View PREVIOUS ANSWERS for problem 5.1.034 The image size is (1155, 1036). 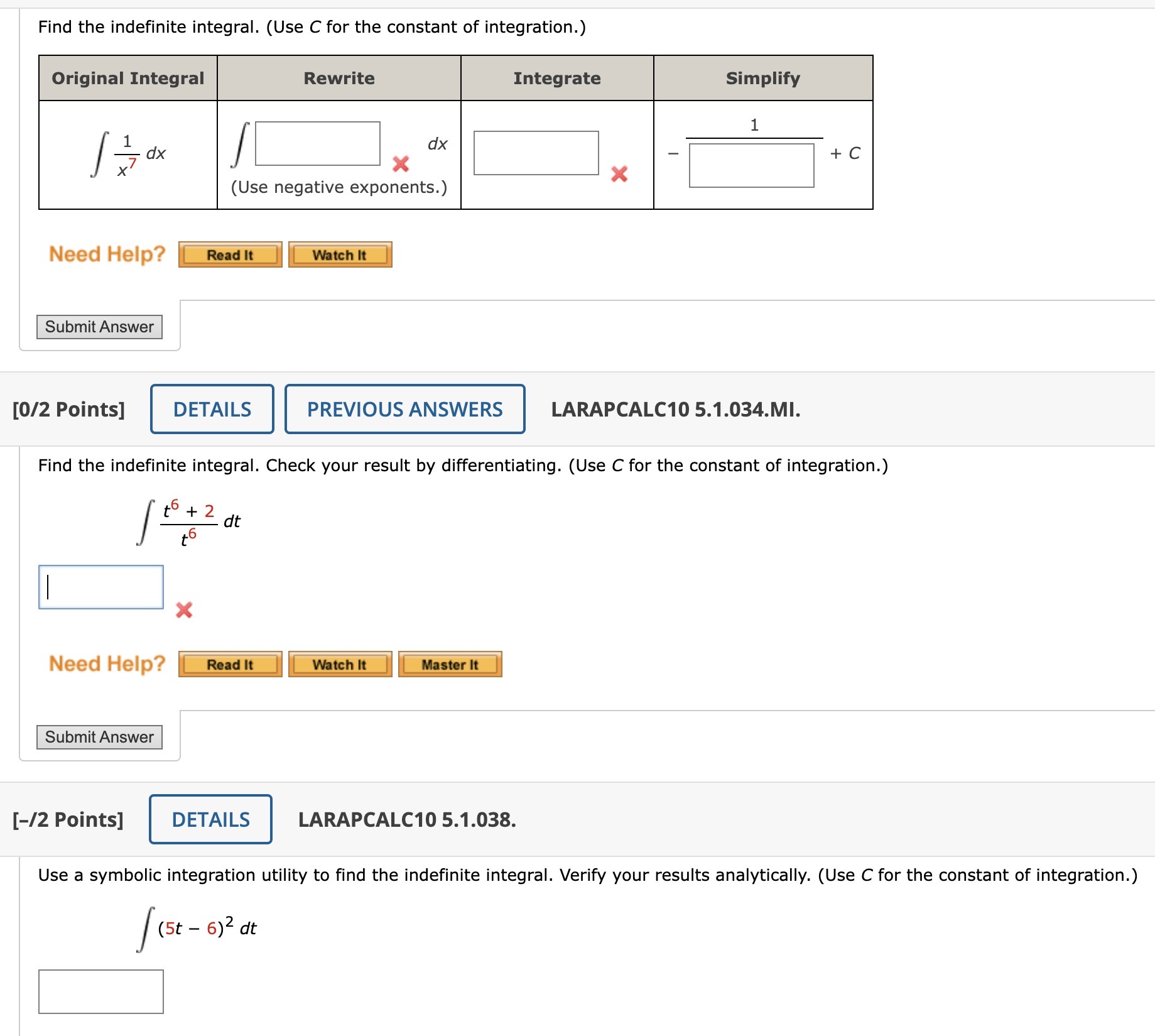(x=405, y=409)
